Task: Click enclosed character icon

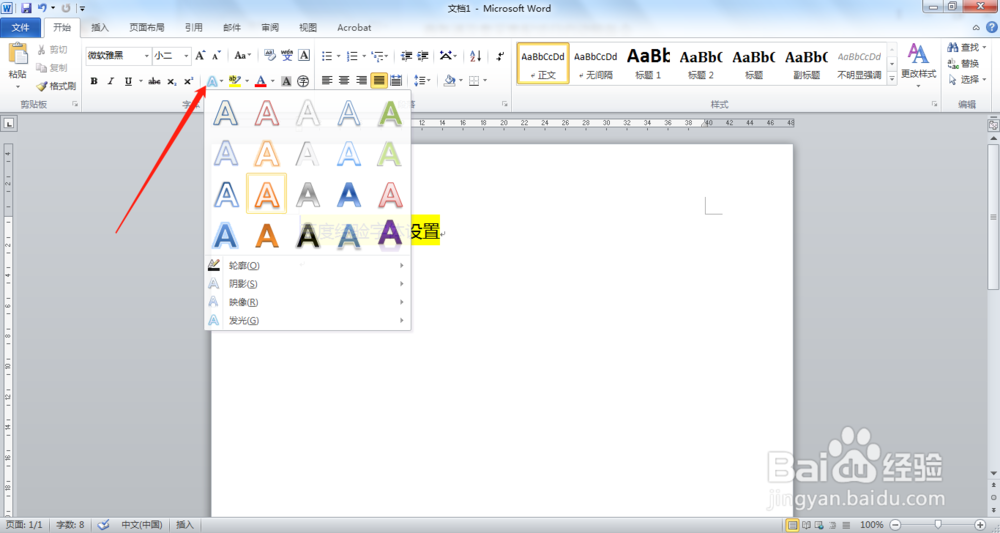Action: click(x=303, y=81)
